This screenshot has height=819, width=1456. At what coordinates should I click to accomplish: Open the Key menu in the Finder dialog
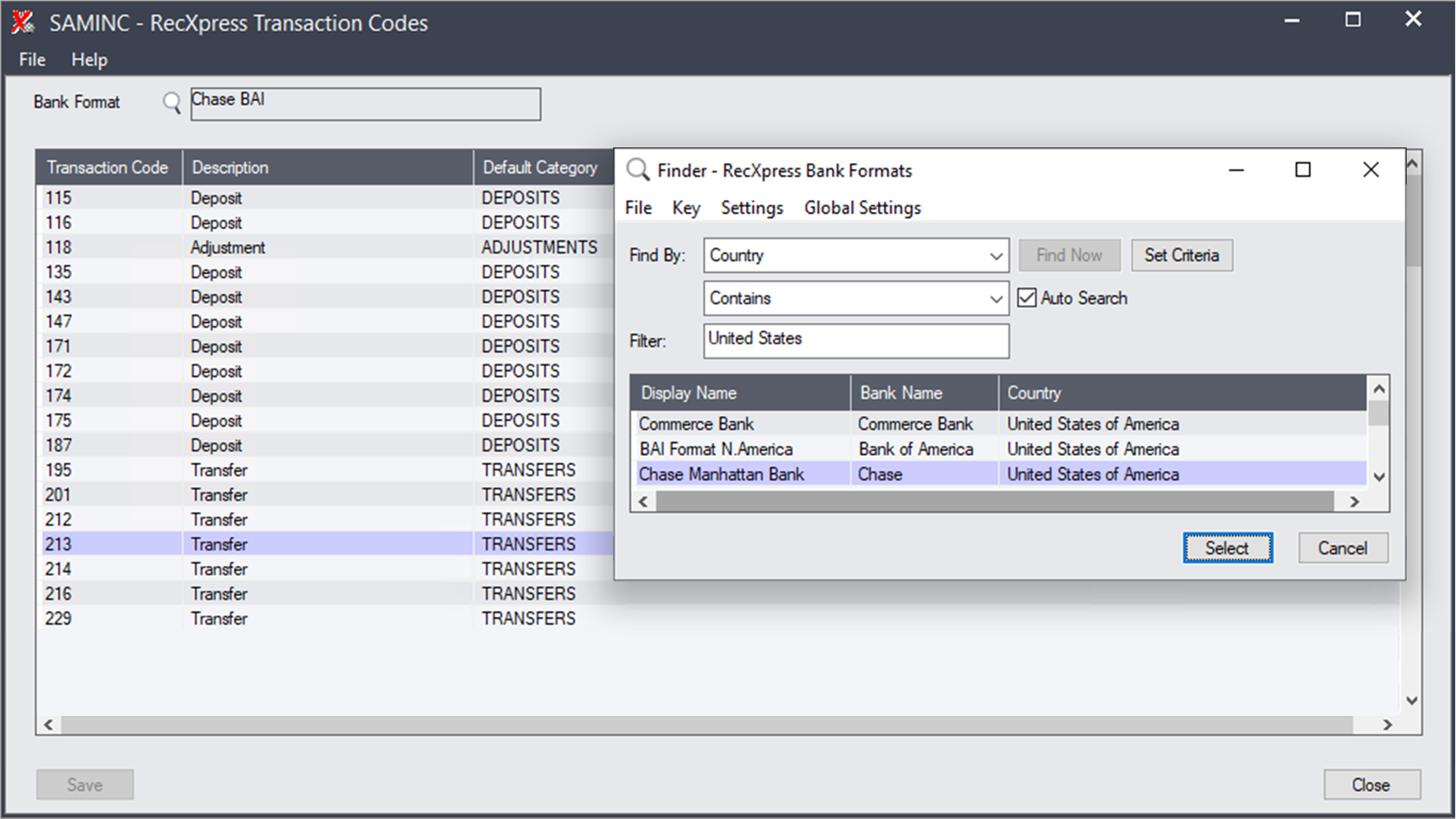[686, 208]
